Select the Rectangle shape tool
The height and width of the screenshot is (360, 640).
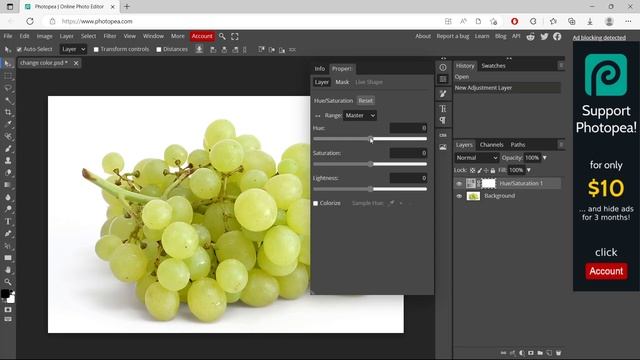click(x=8, y=258)
